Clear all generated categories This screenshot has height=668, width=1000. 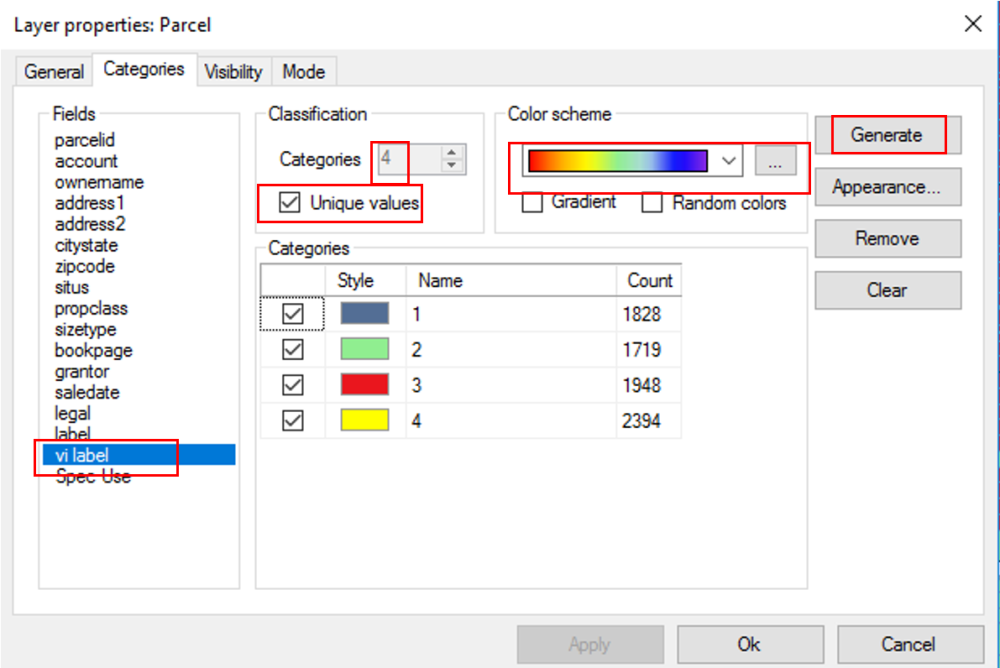click(x=887, y=290)
